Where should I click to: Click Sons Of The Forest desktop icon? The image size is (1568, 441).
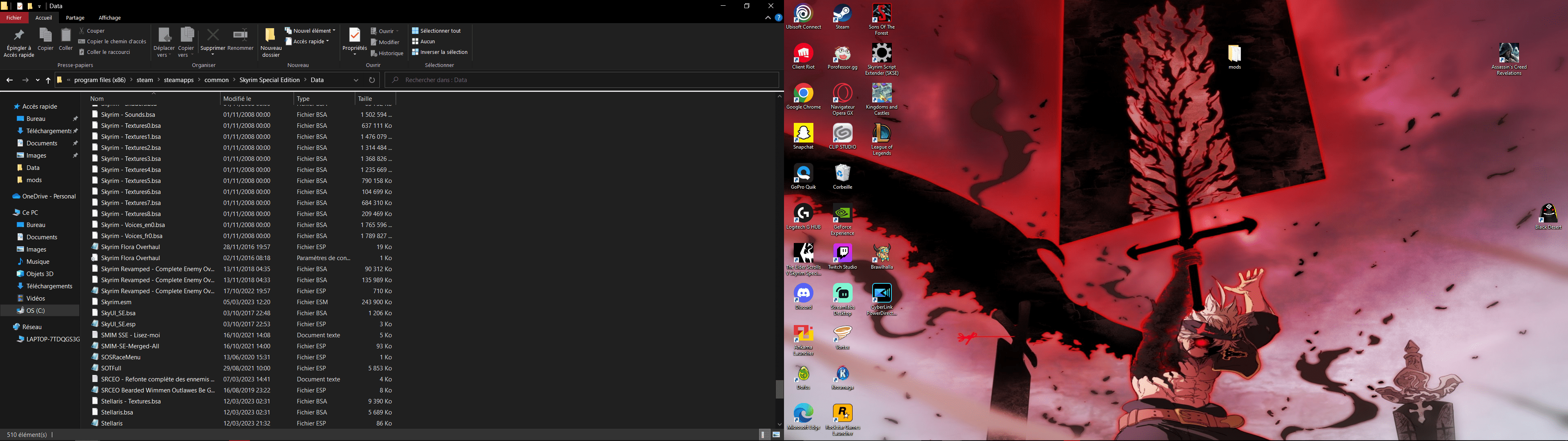882,20
